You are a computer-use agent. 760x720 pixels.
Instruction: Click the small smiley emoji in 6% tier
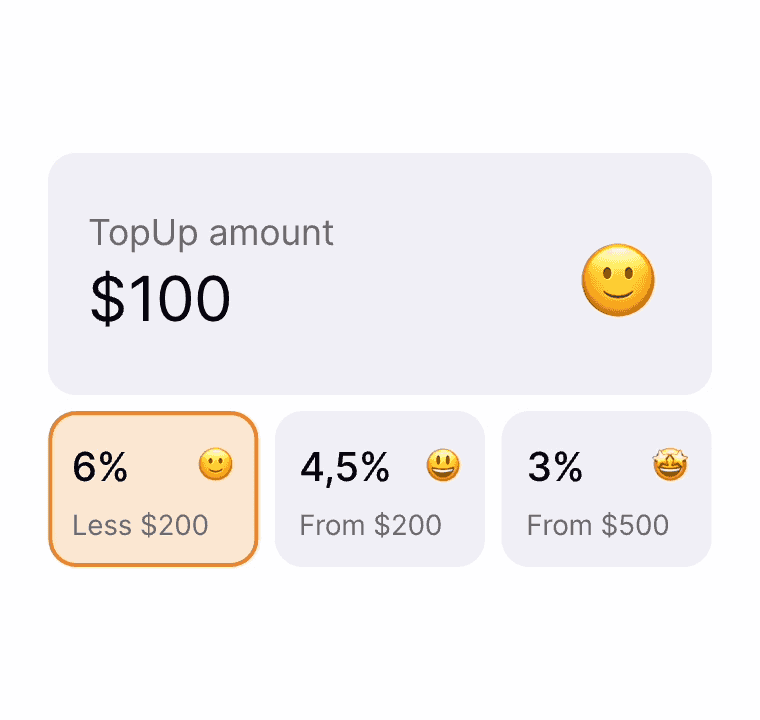point(215,465)
